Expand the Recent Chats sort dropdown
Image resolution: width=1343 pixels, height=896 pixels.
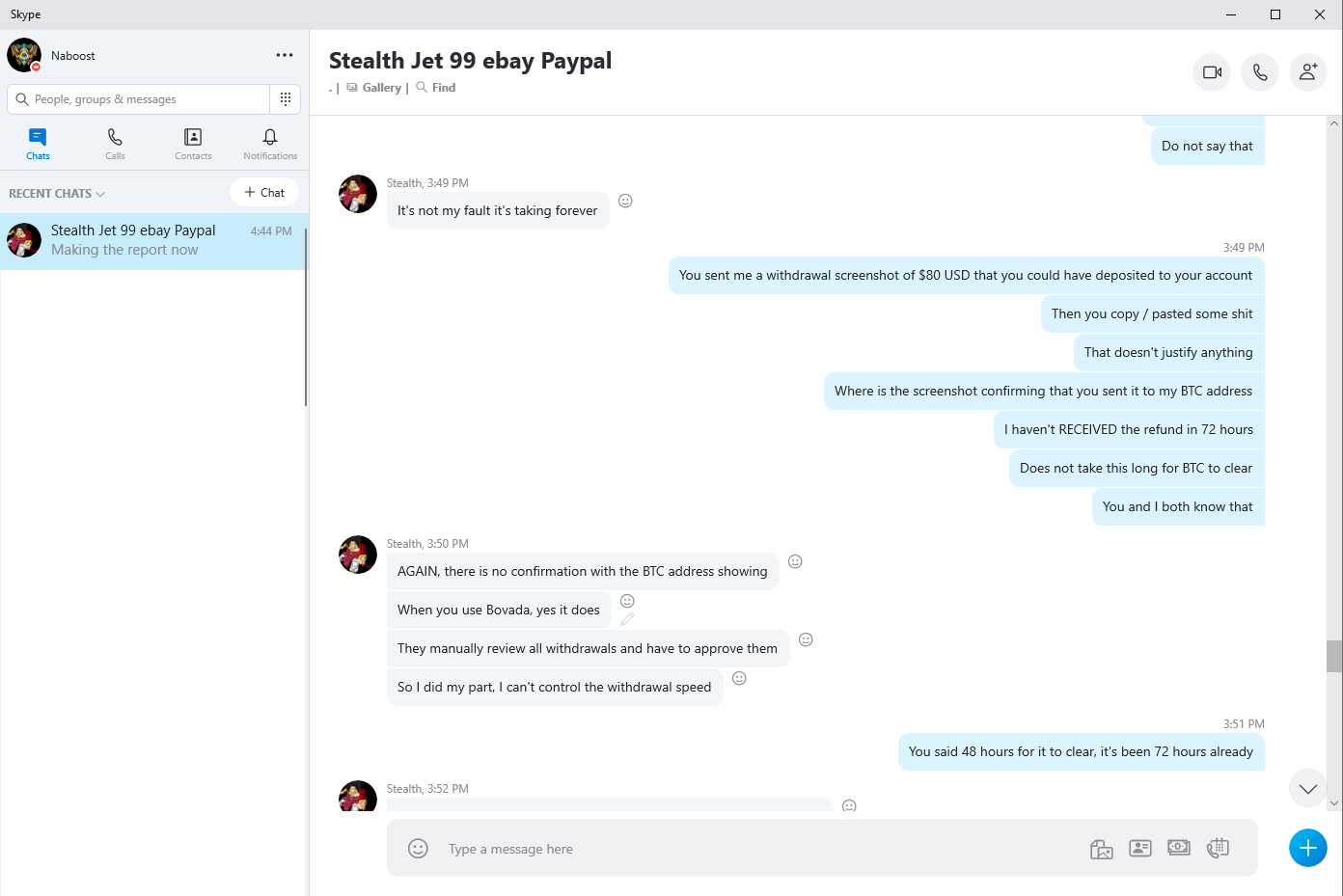[x=57, y=193]
